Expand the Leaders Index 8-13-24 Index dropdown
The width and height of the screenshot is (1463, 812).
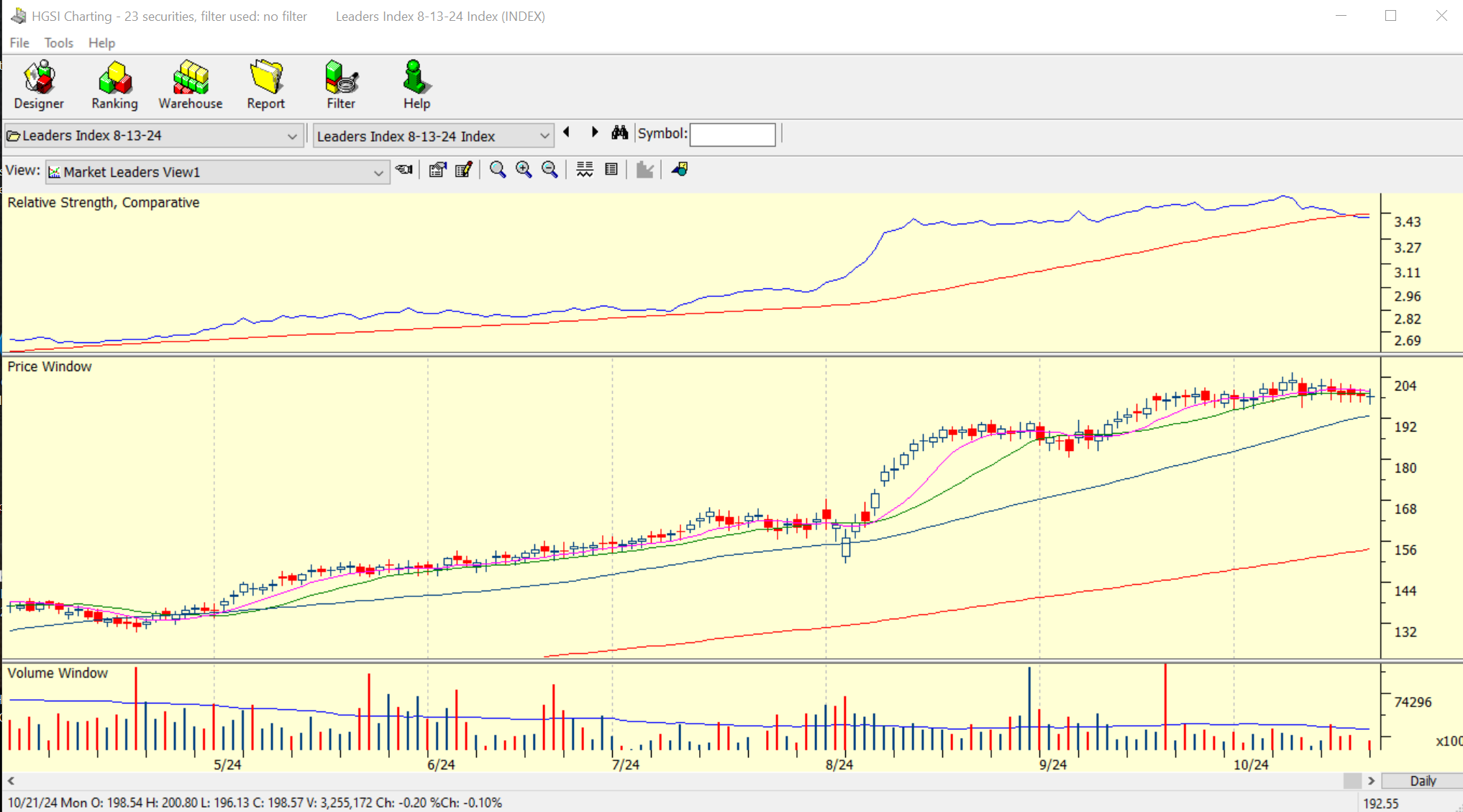(x=544, y=136)
